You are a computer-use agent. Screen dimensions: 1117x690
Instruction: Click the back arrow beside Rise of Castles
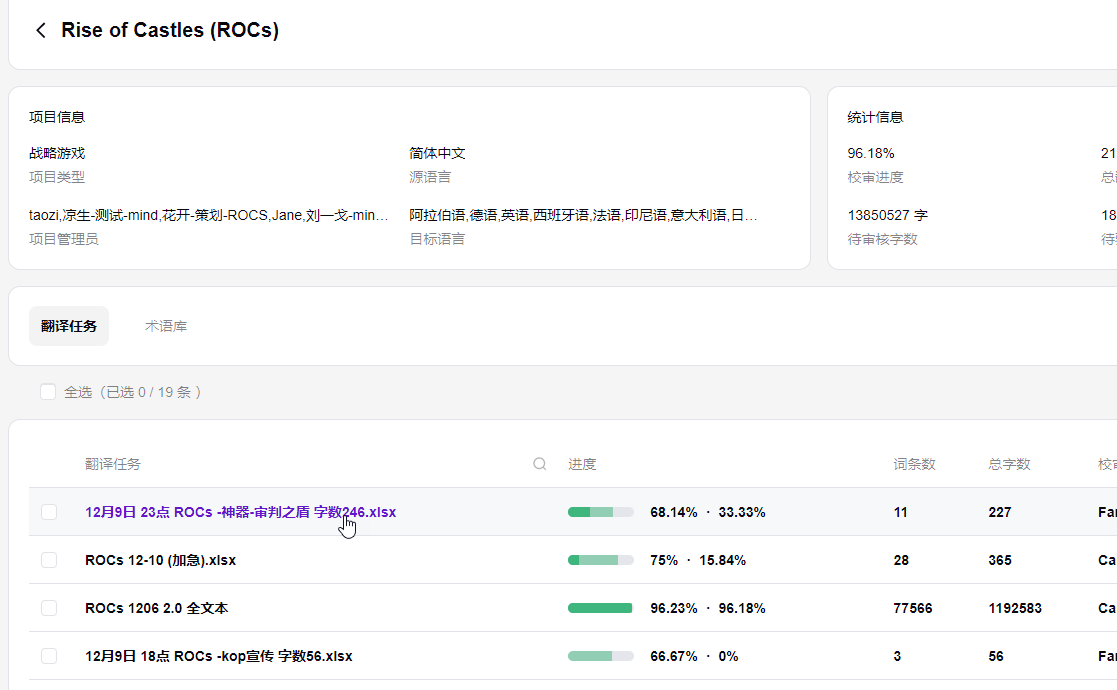pyautogui.click(x=41, y=30)
